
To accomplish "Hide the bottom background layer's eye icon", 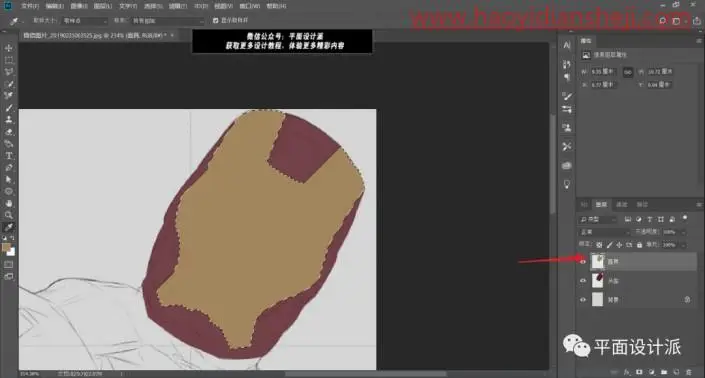I will (583, 300).
